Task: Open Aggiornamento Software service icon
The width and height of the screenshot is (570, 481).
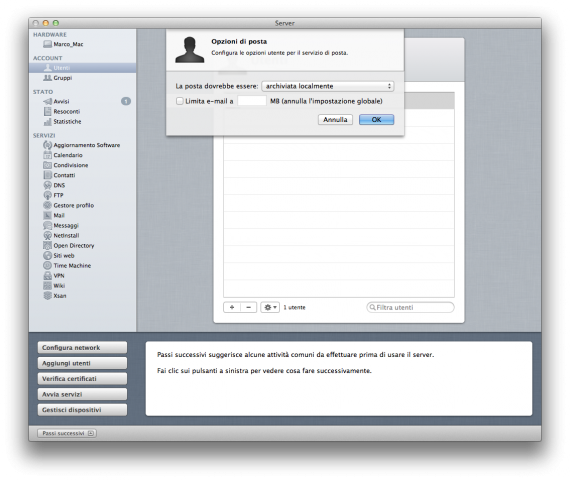Action: click(47, 145)
